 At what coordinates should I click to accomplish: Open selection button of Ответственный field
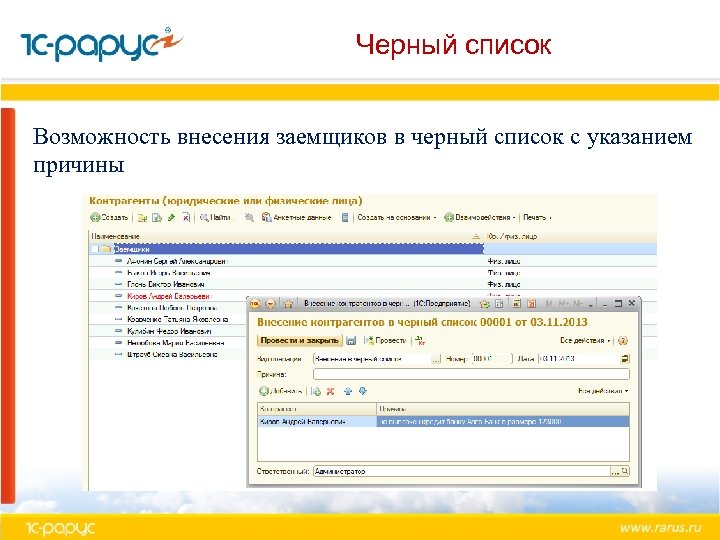point(615,472)
